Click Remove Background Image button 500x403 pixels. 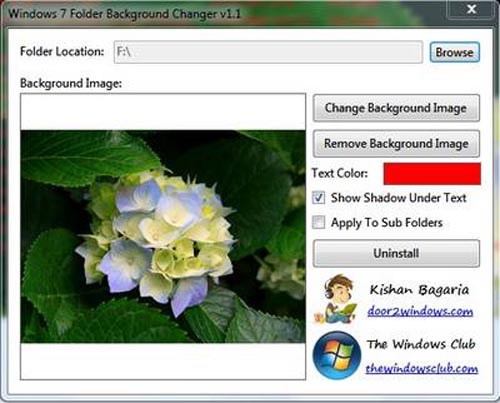[396, 144]
